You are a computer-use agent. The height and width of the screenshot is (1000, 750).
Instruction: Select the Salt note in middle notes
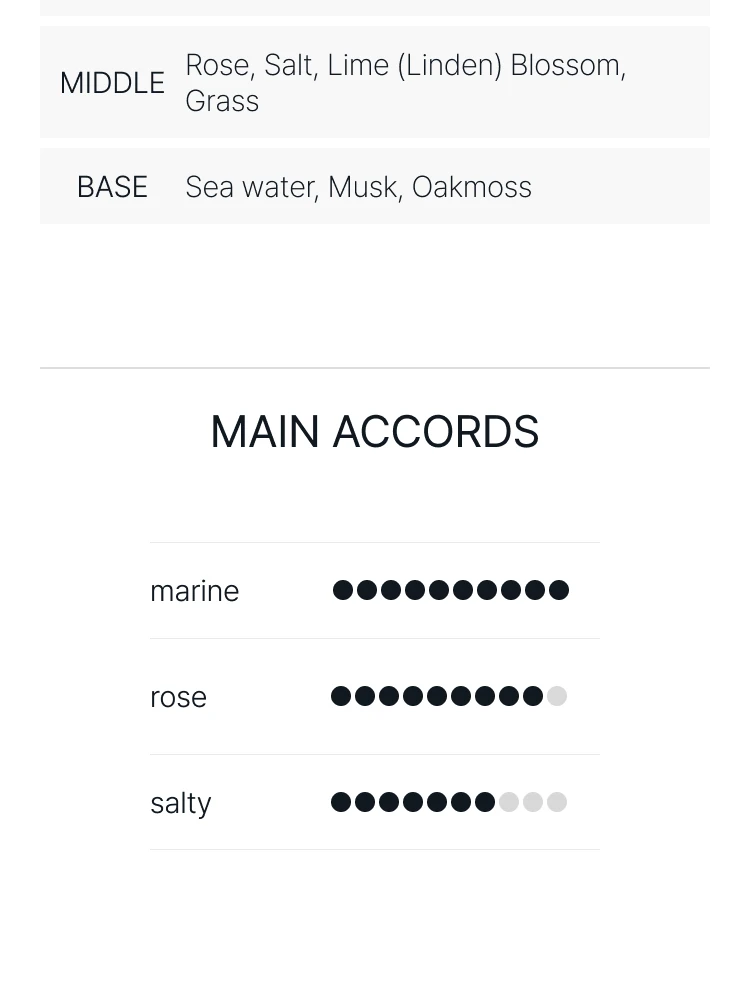click(x=288, y=65)
